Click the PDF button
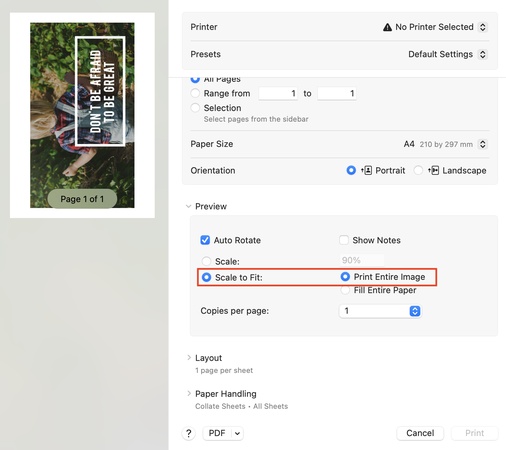The height and width of the screenshot is (450, 506). 217,433
